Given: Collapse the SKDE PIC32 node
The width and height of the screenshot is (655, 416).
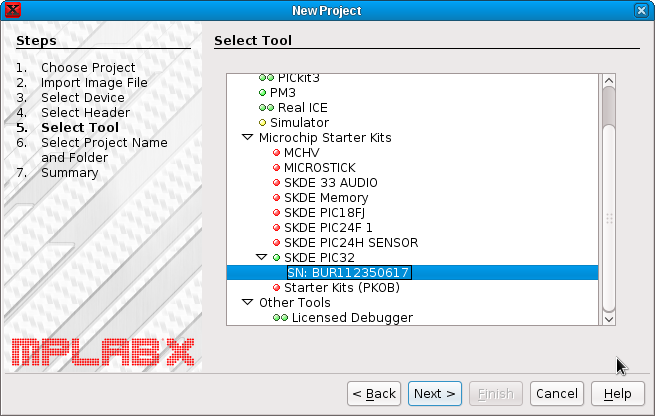Looking at the screenshot, I should point(261,257).
